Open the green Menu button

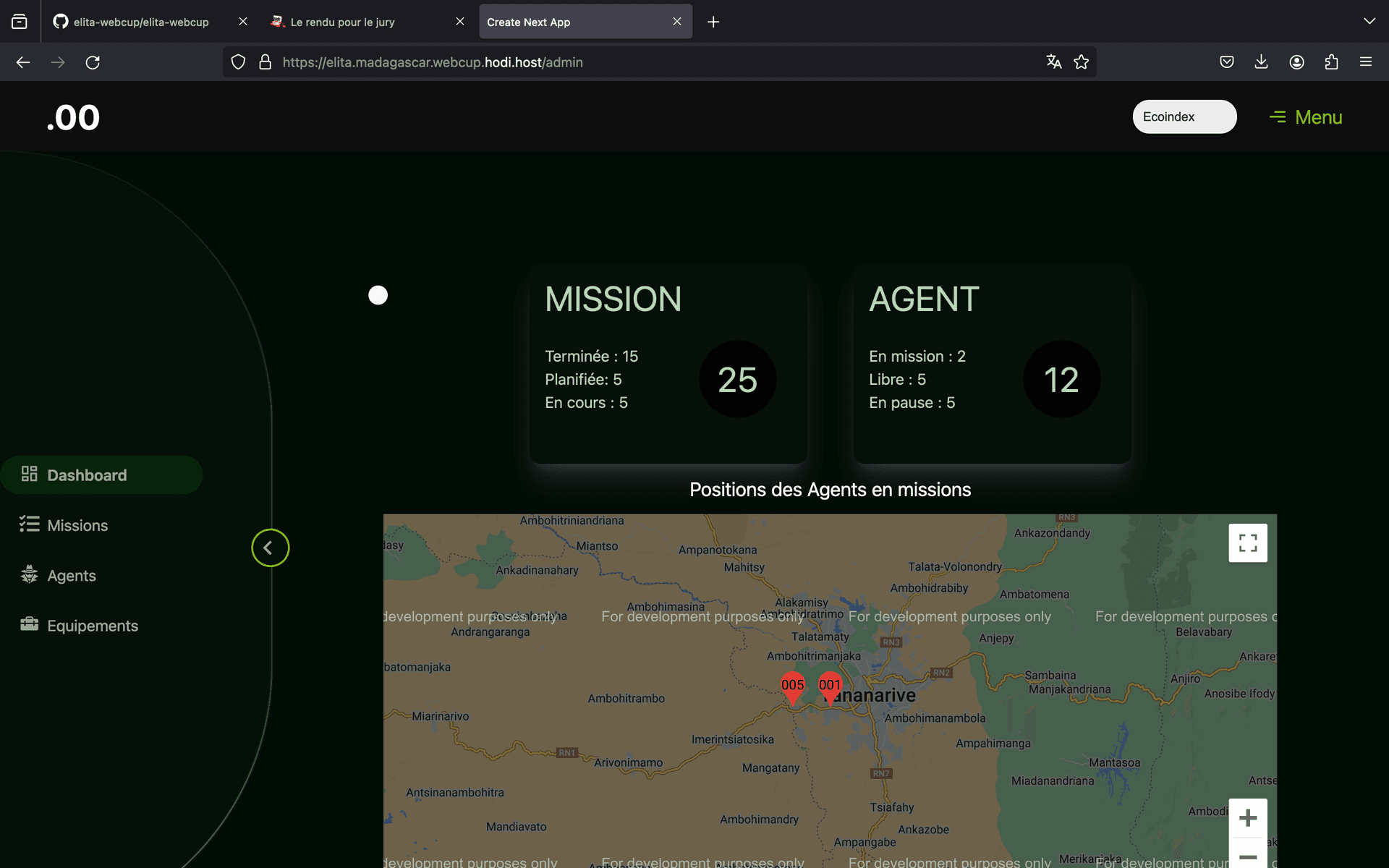[1306, 117]
